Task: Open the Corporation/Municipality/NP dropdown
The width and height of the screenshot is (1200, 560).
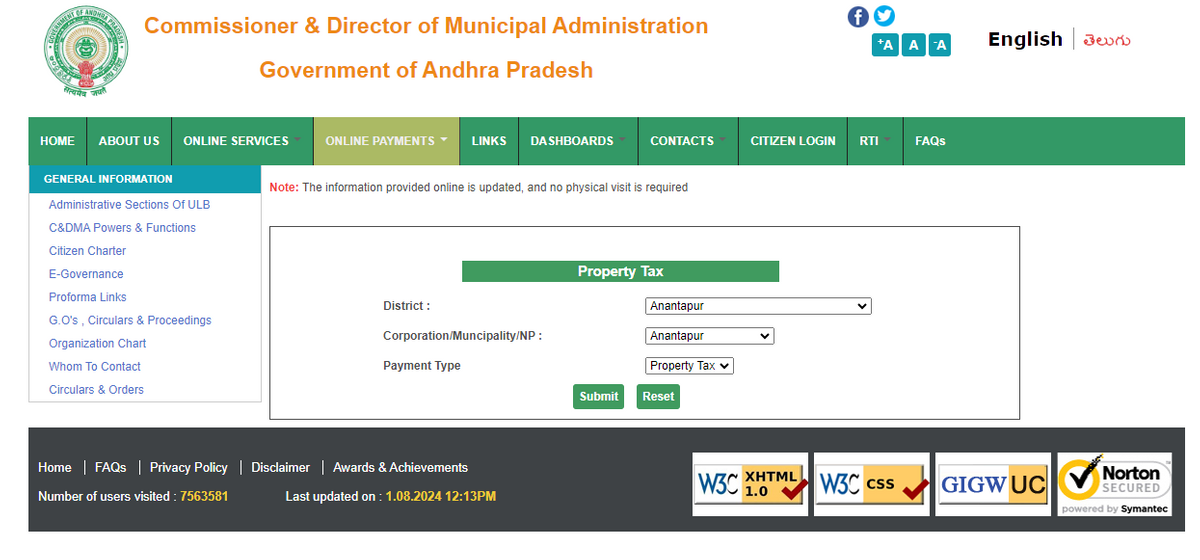Action: 709,336
